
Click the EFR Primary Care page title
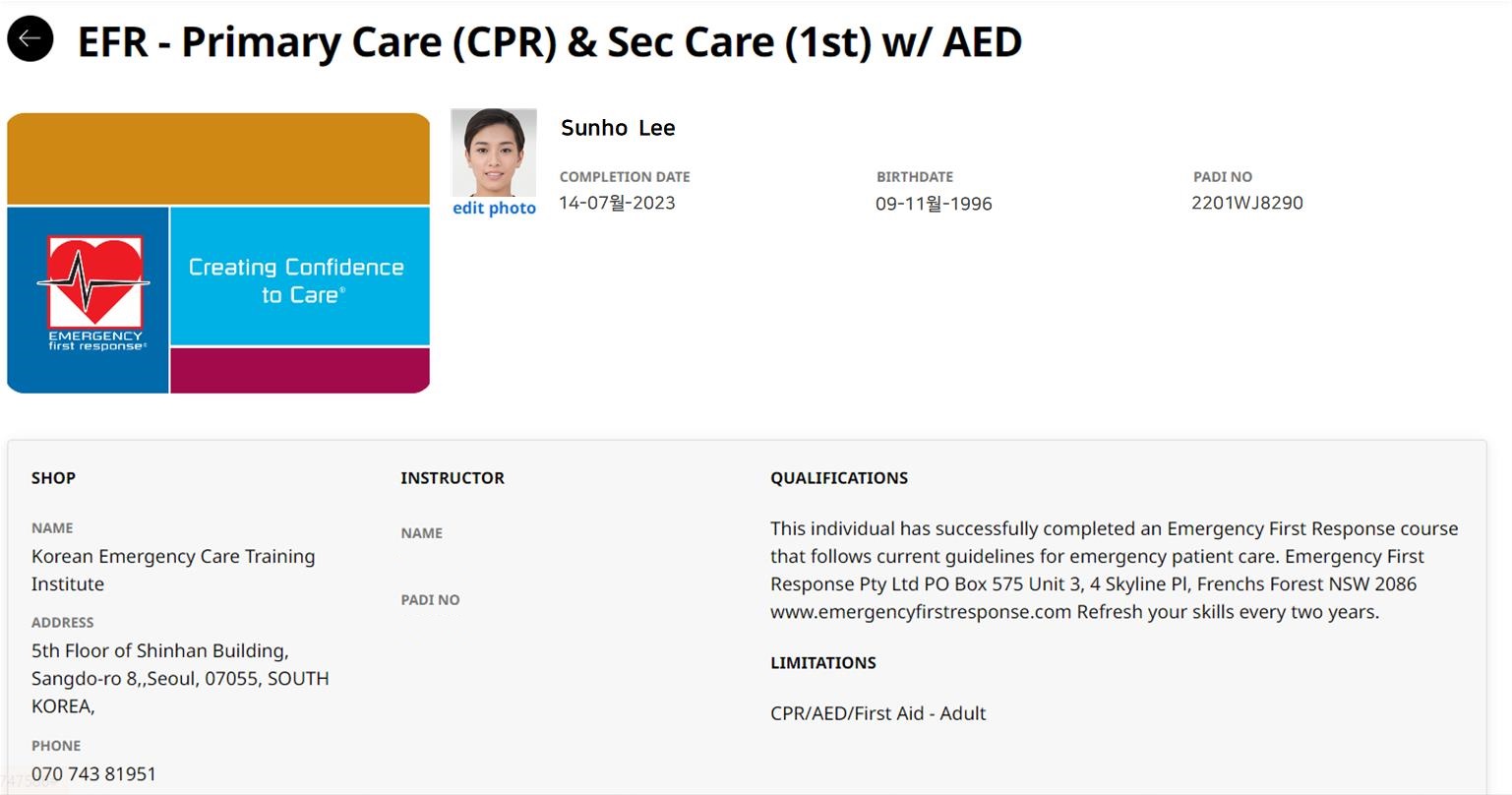coord(549,42)
